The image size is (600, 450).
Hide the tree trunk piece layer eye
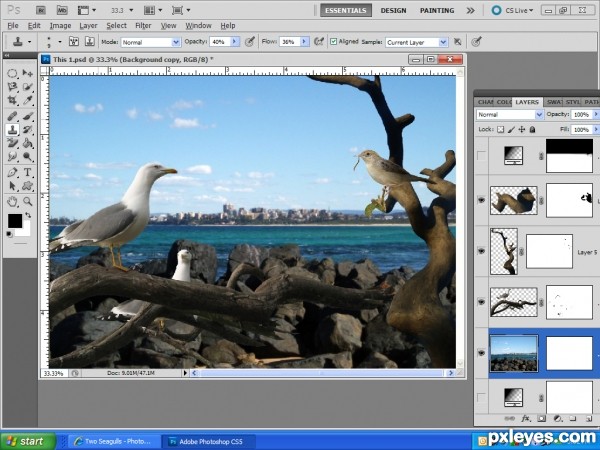pyautogui.click(x=481, y=200)
